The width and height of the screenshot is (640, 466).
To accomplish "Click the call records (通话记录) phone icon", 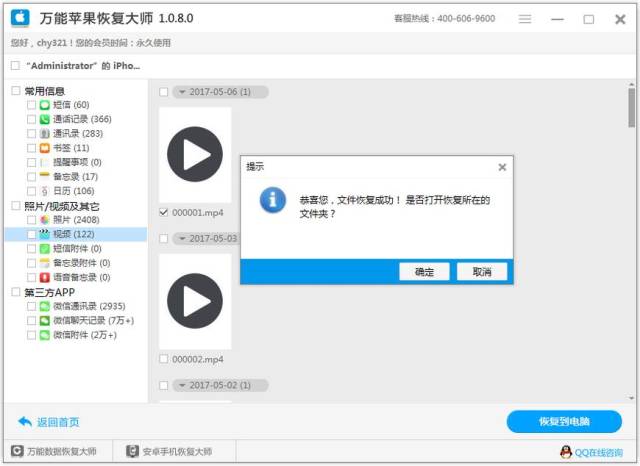I will click(x=44, y=119).
